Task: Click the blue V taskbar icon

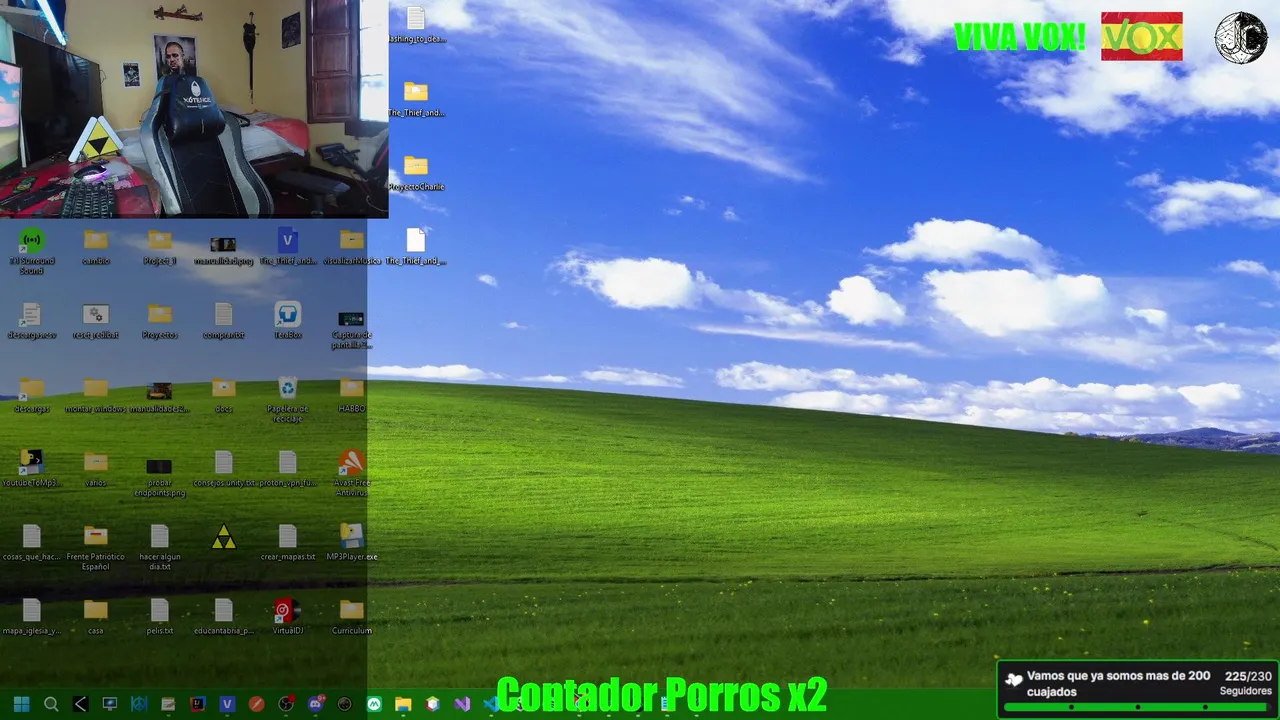Action: tap(227, 704)
